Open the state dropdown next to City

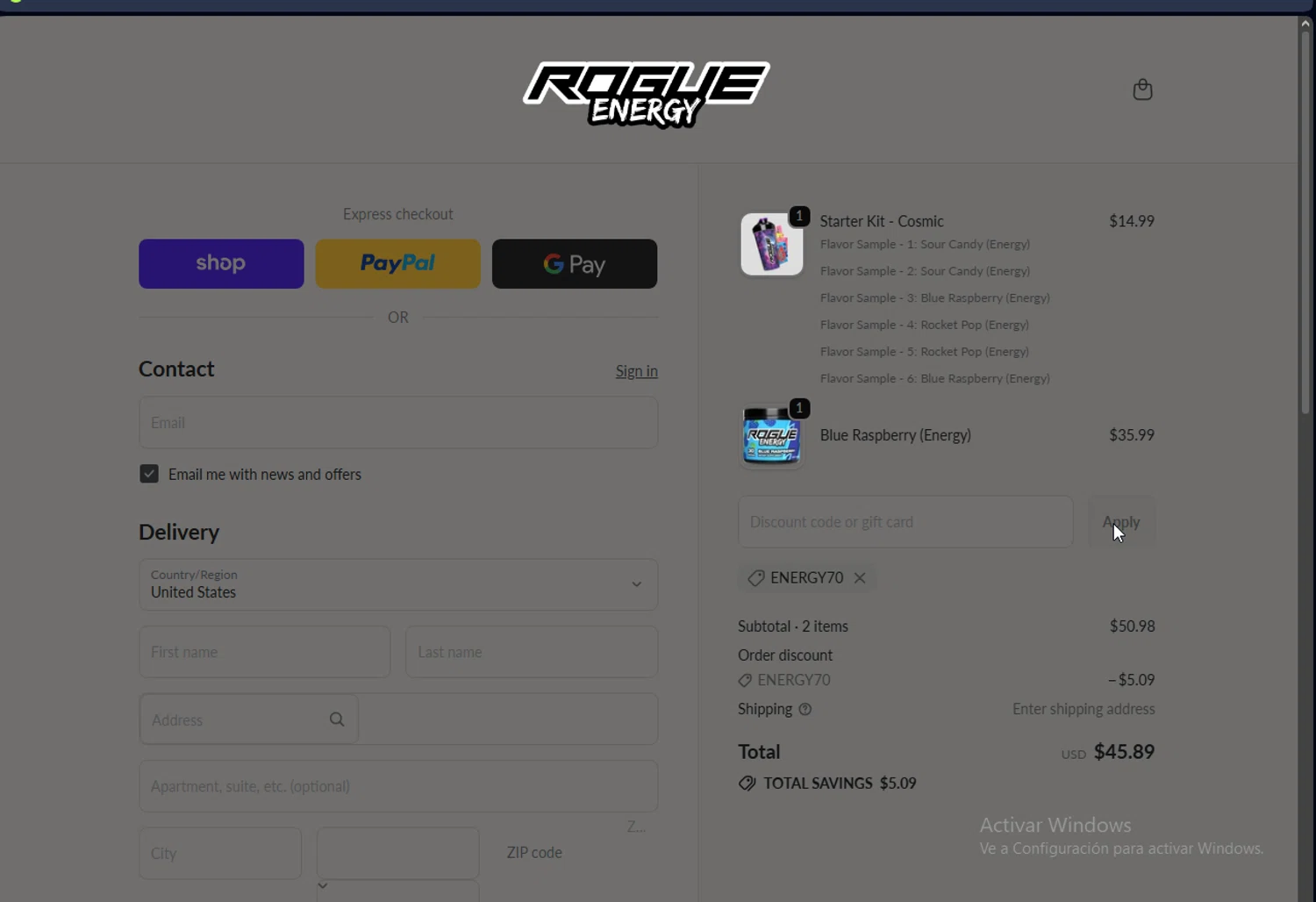click(x=398, y=853)
